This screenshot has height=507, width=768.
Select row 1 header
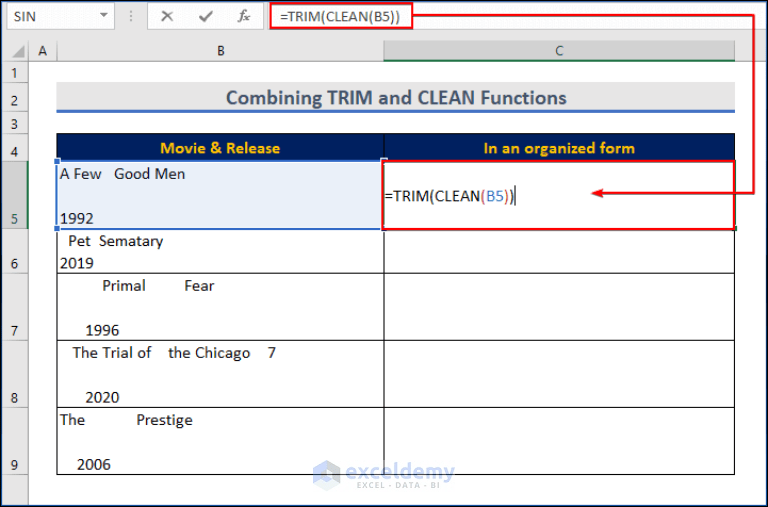(14, 72)
